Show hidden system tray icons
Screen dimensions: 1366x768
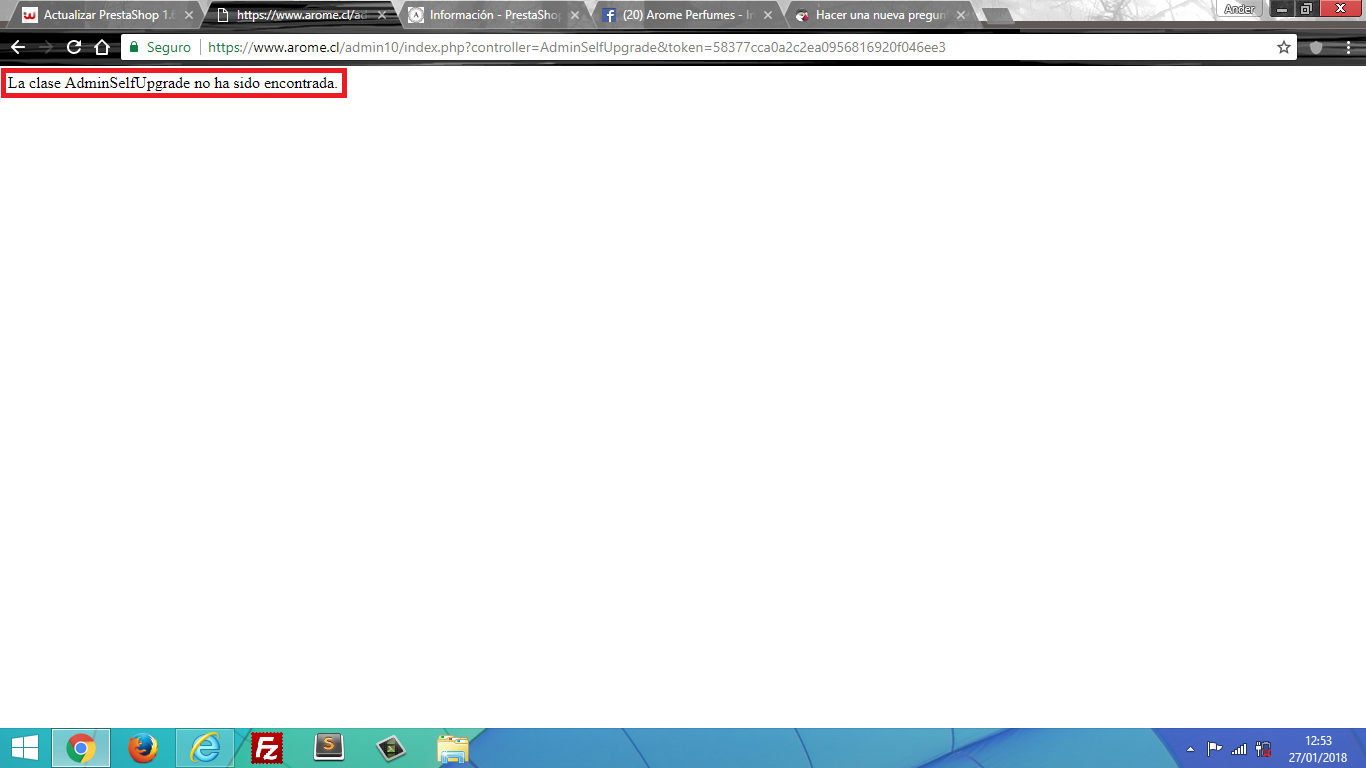(1190, 748)
